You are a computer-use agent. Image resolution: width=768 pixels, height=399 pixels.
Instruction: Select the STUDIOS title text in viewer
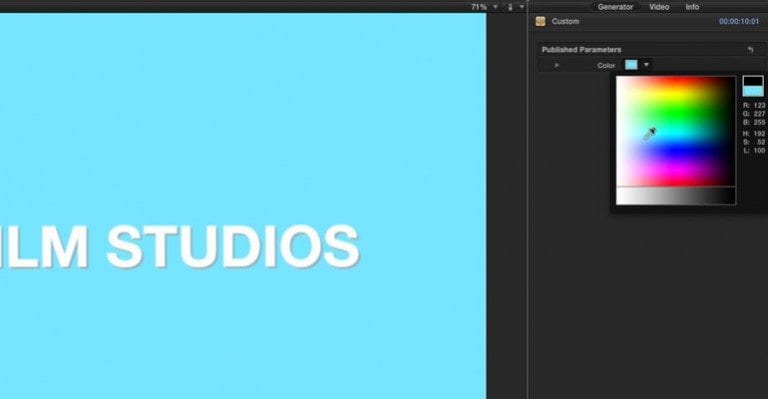click(233, 246)
